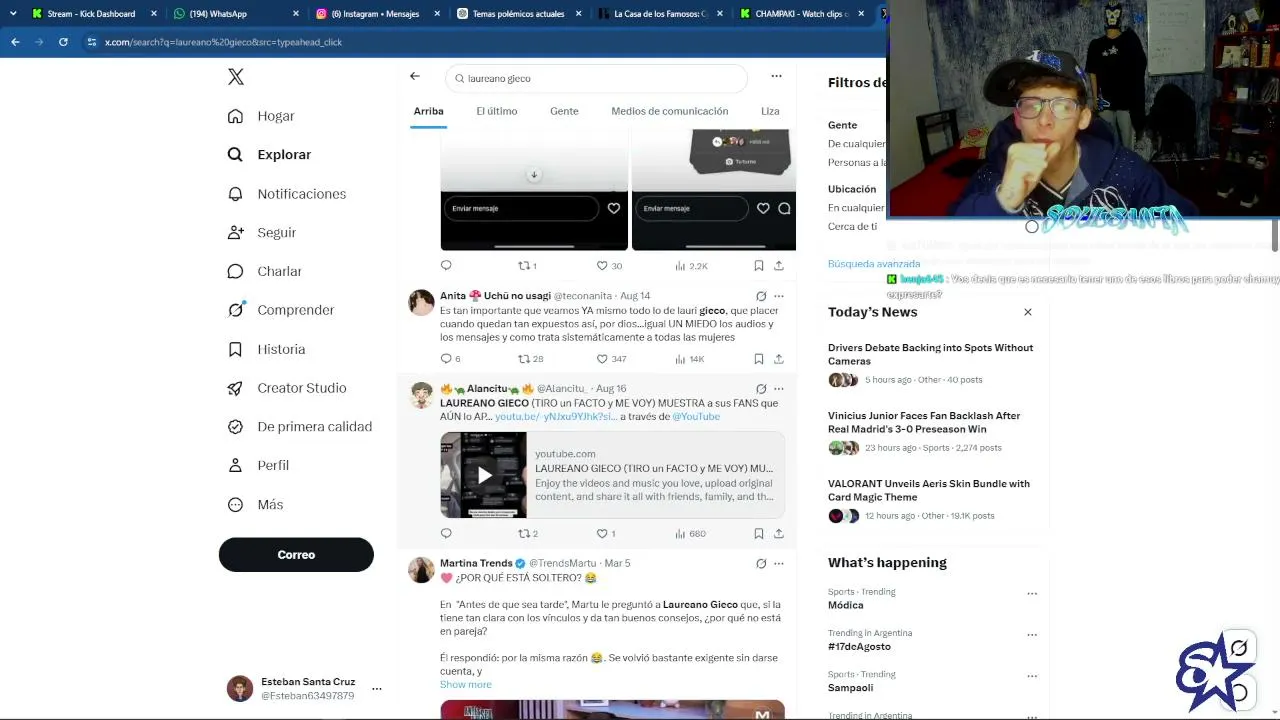
Task: Expand Martina Trends tweet with Show more
Action: tap(466, 685)
